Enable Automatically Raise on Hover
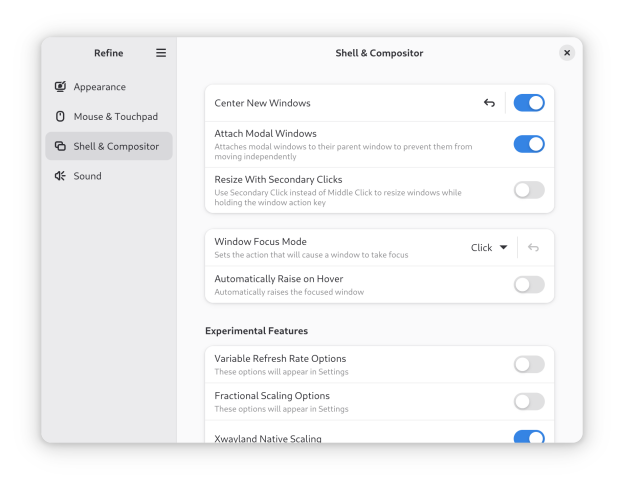This screenshot has width=624, height=488. click(529, 285)
